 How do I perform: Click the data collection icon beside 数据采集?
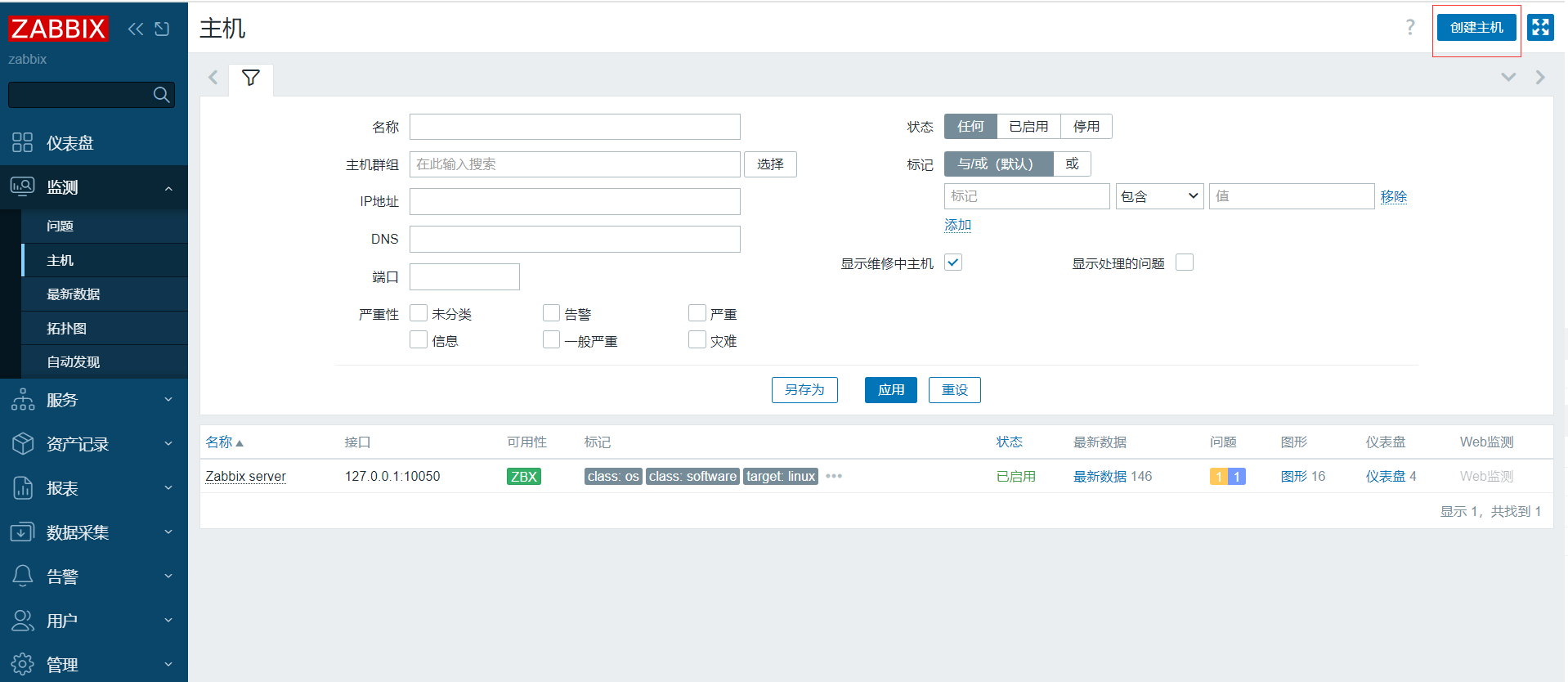[x=23, y=532]
